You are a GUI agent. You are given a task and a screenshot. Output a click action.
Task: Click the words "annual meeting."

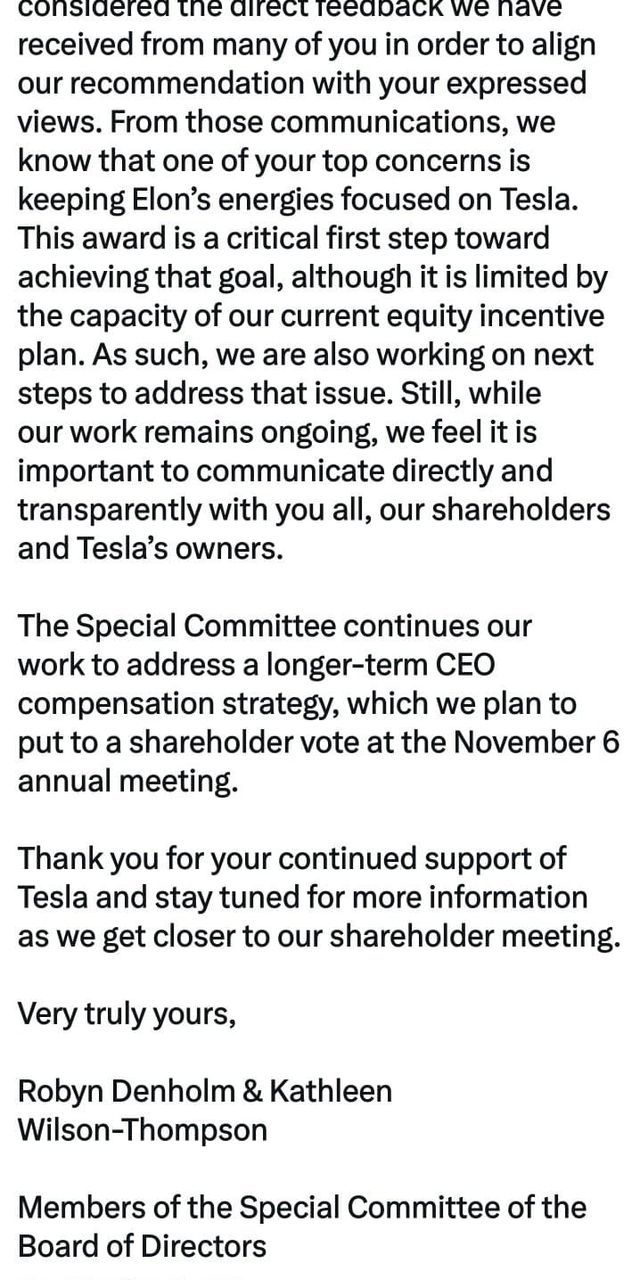[x=128, y=781]
